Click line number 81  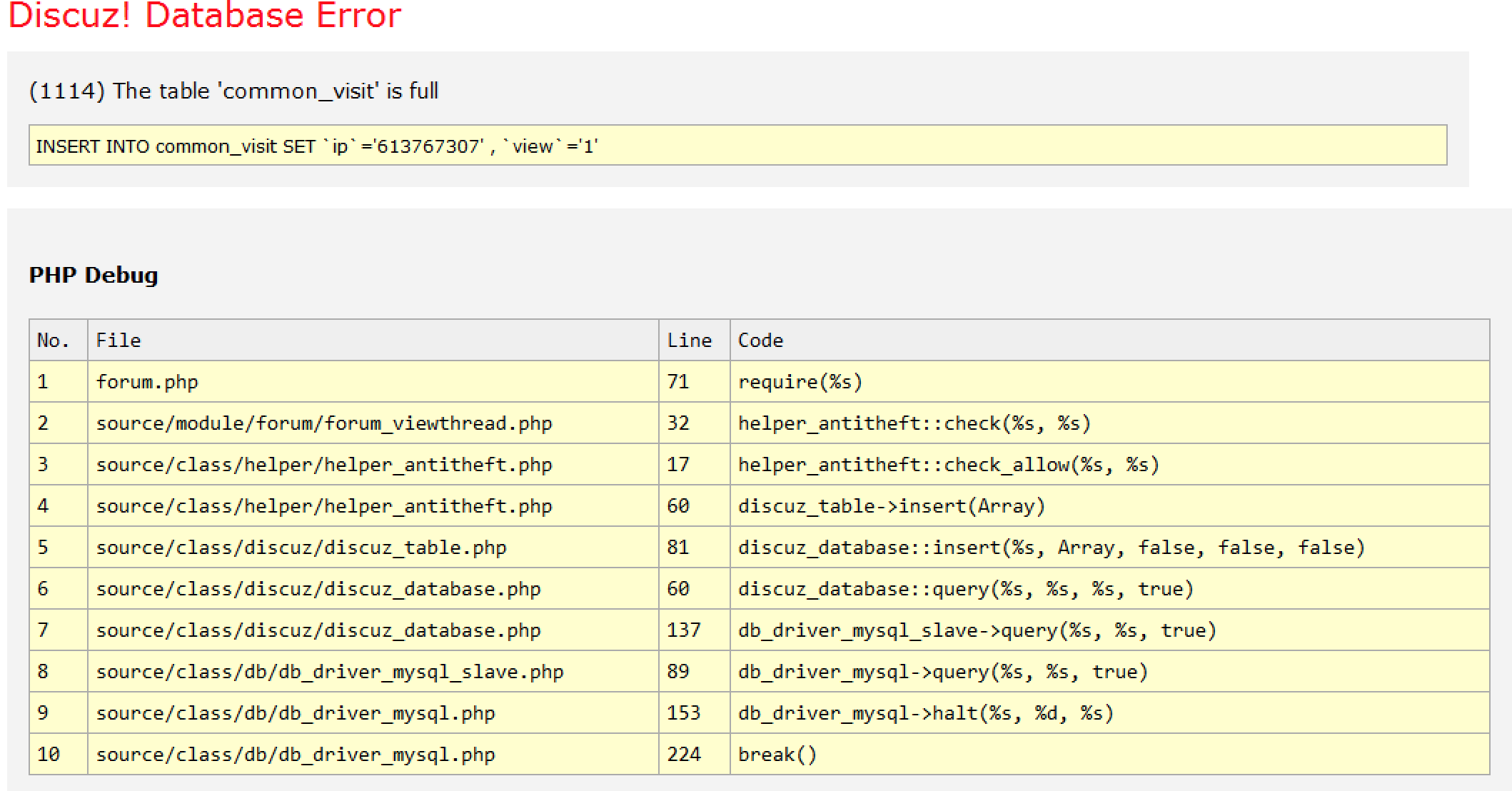pos(694,547)
